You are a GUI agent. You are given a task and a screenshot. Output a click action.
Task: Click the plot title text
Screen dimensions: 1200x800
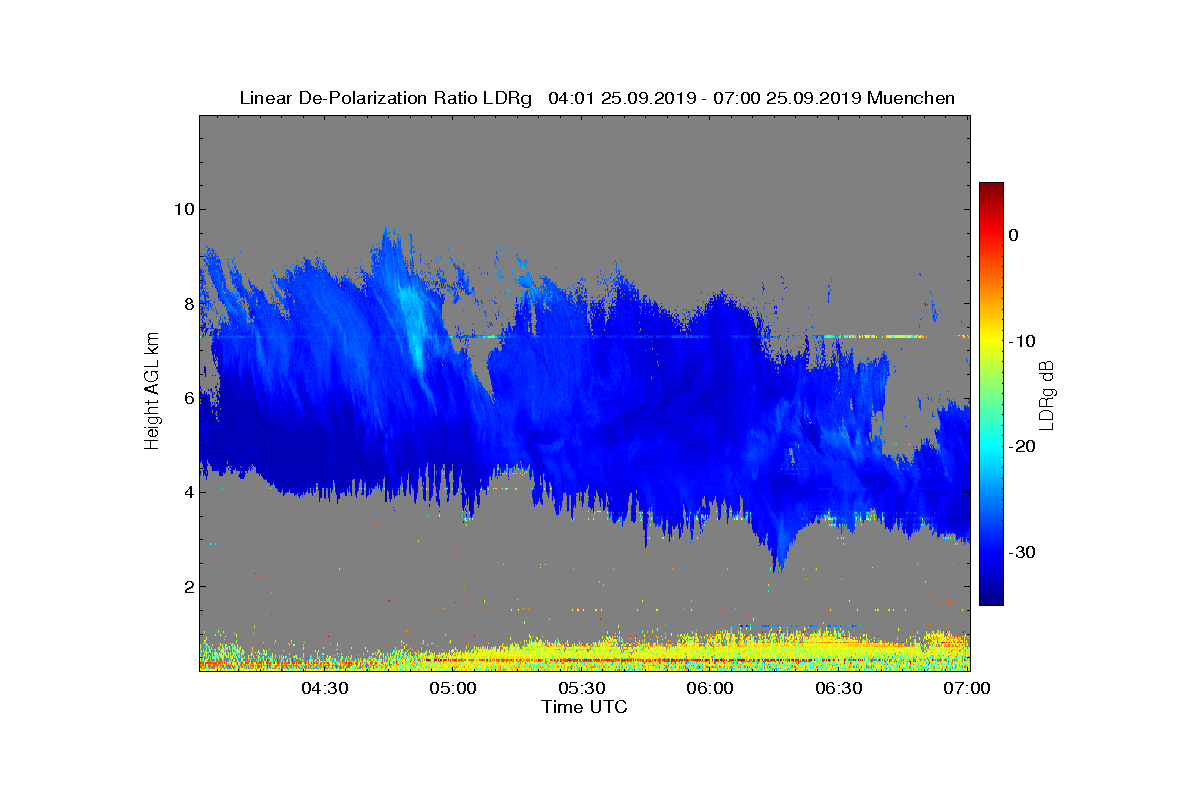tap(597, 98)
